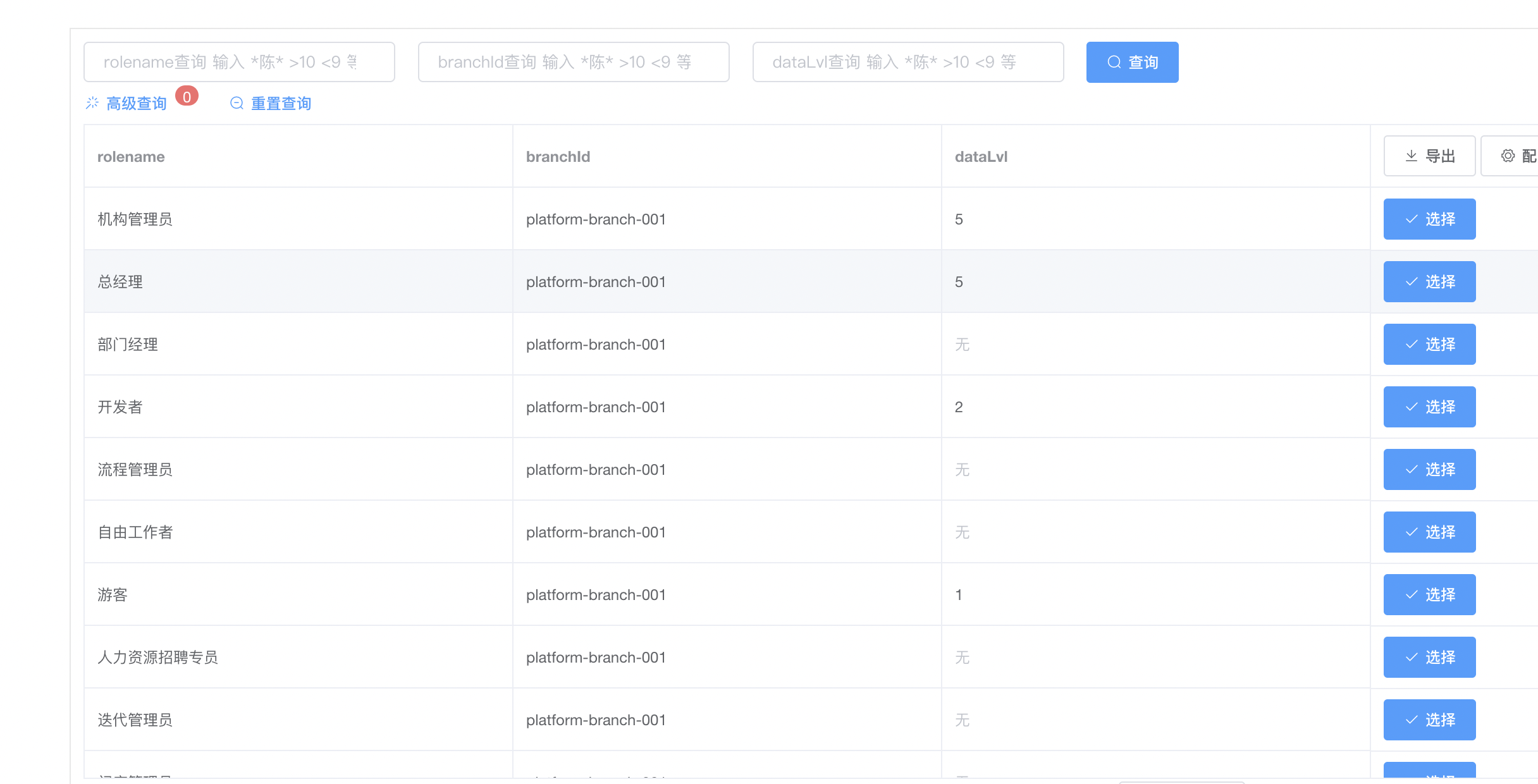This screenshot has width=1538, height=784.
Task: Select 人力资源招聘专员 using its 选择 button
Action: 1429,657
